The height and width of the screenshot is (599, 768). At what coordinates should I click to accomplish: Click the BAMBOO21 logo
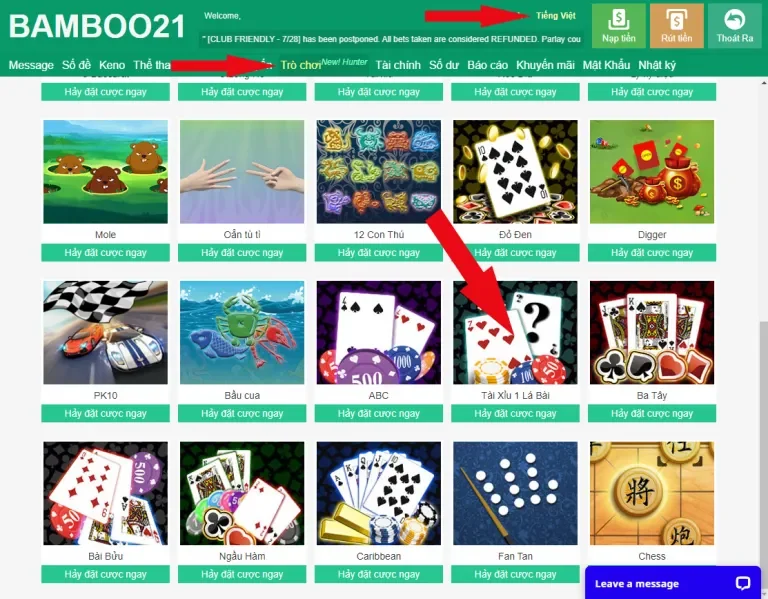(97, 26)
